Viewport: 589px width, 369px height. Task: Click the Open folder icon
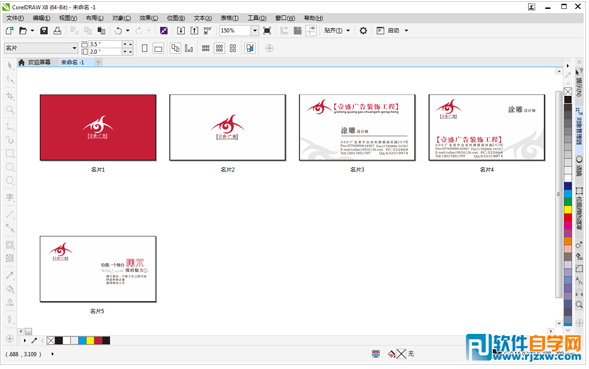[23, 31]
